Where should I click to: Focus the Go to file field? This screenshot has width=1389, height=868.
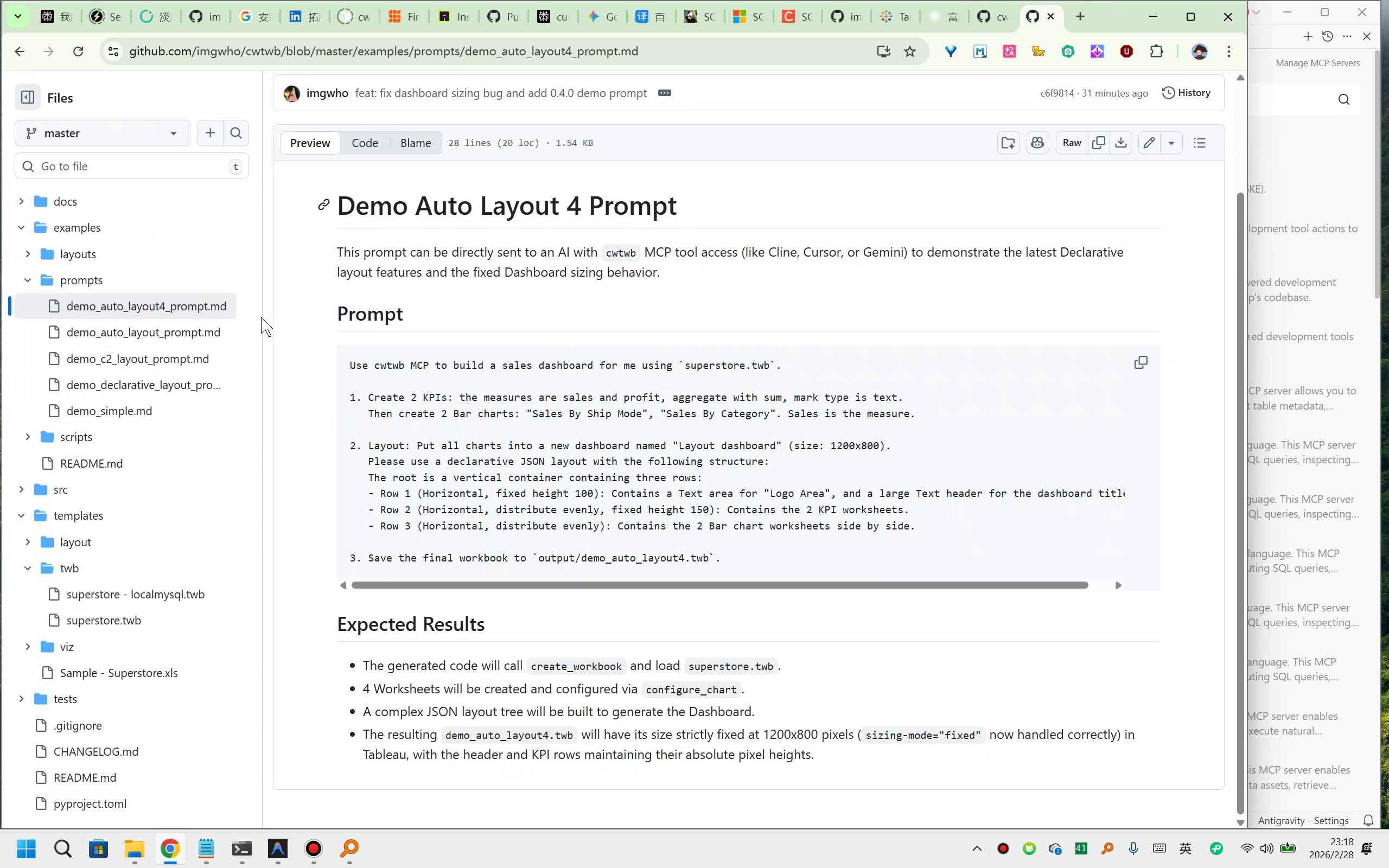click(x=132, y=167)
